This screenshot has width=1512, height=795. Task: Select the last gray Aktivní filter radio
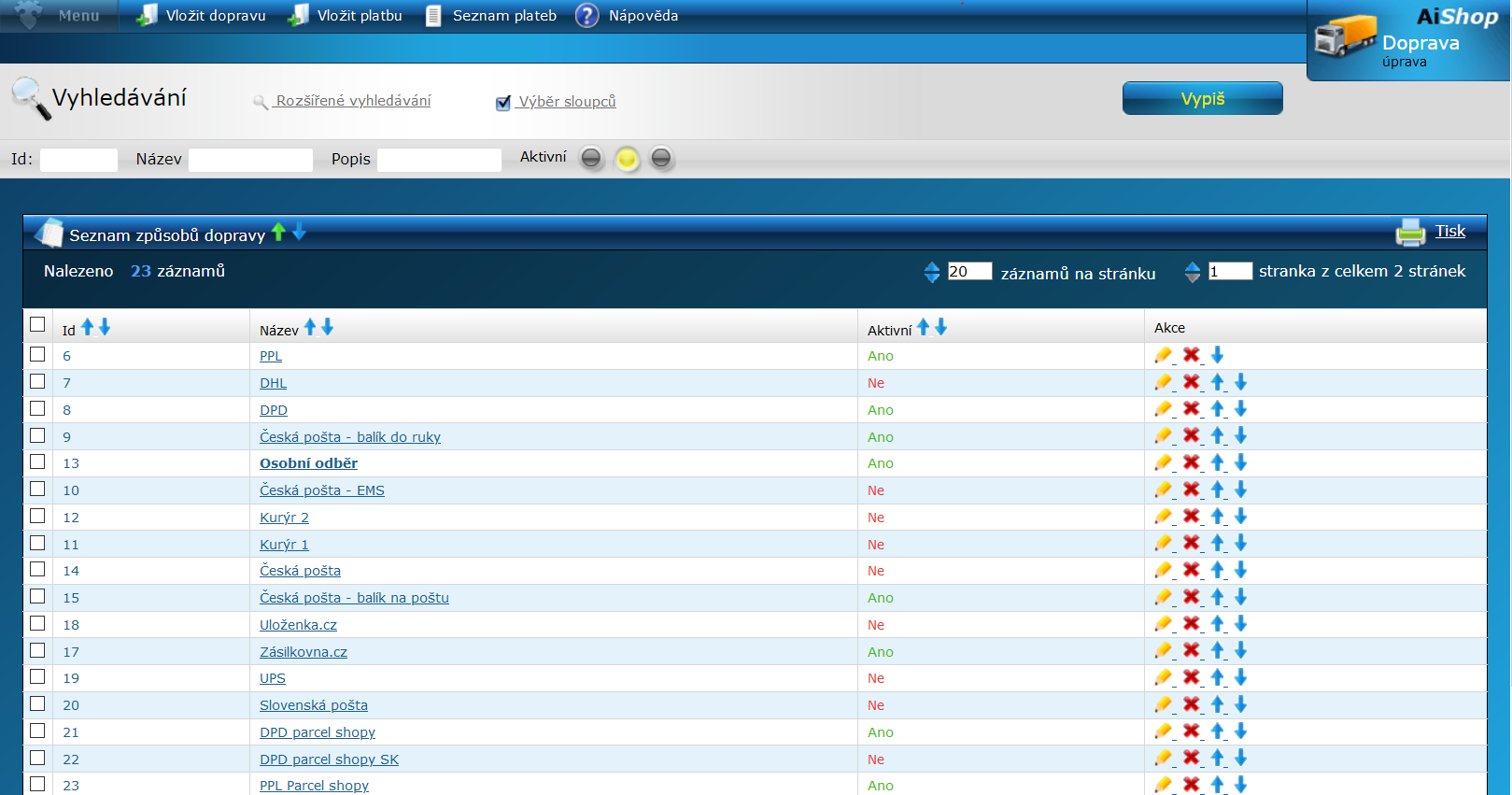pos(661,158)
